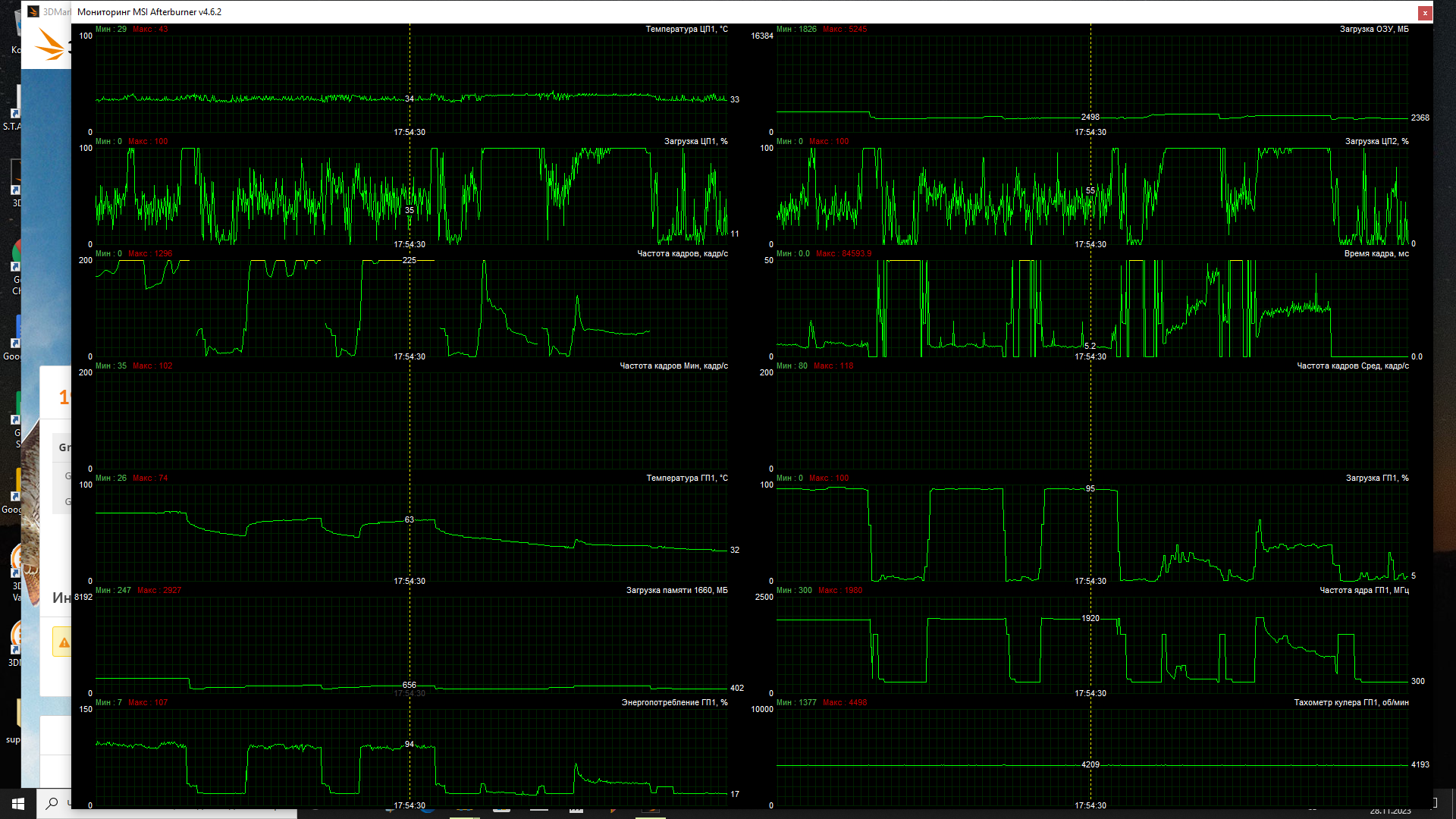Click inside the Загрузка памяти graph
Viewport: 1456px width, 819px height.
303,645
